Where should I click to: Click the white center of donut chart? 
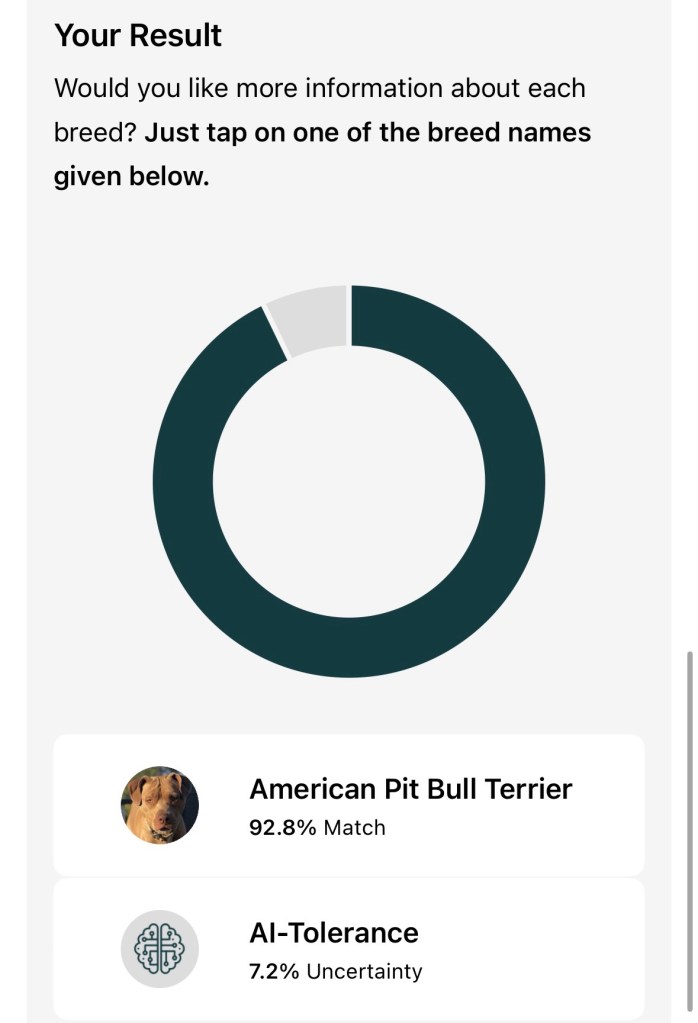(x=349, y=481)
